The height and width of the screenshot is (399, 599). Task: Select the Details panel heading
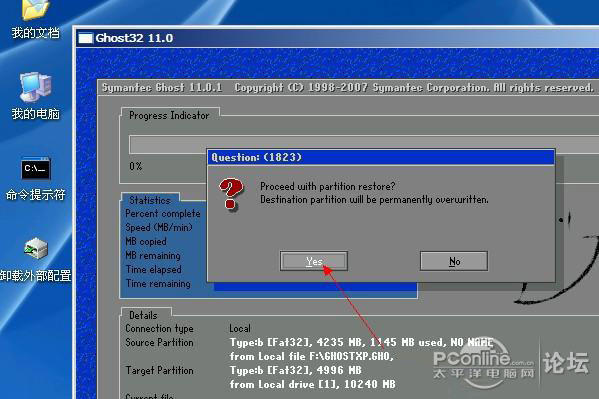coord(143,315)
